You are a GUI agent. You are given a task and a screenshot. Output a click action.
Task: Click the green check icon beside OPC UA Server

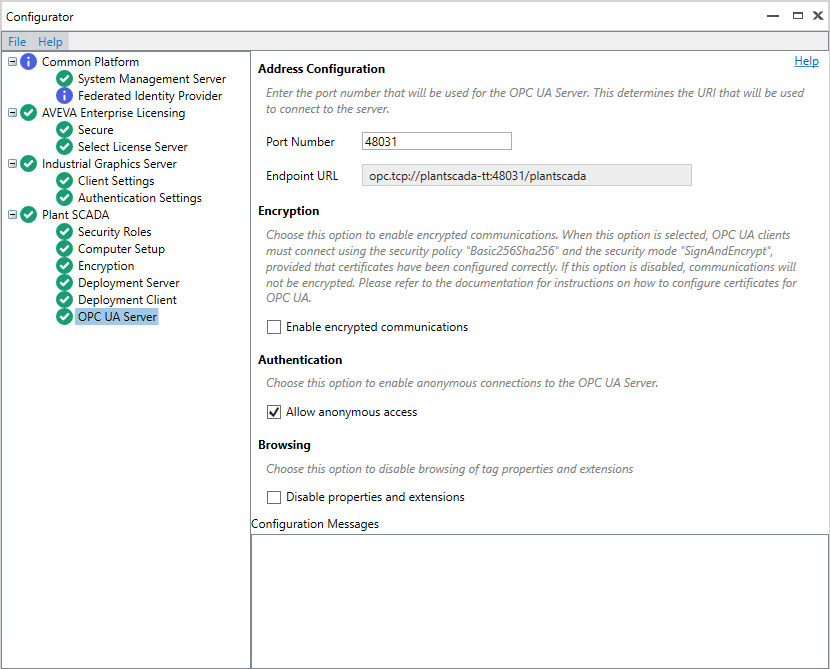[x=65, y=317]
